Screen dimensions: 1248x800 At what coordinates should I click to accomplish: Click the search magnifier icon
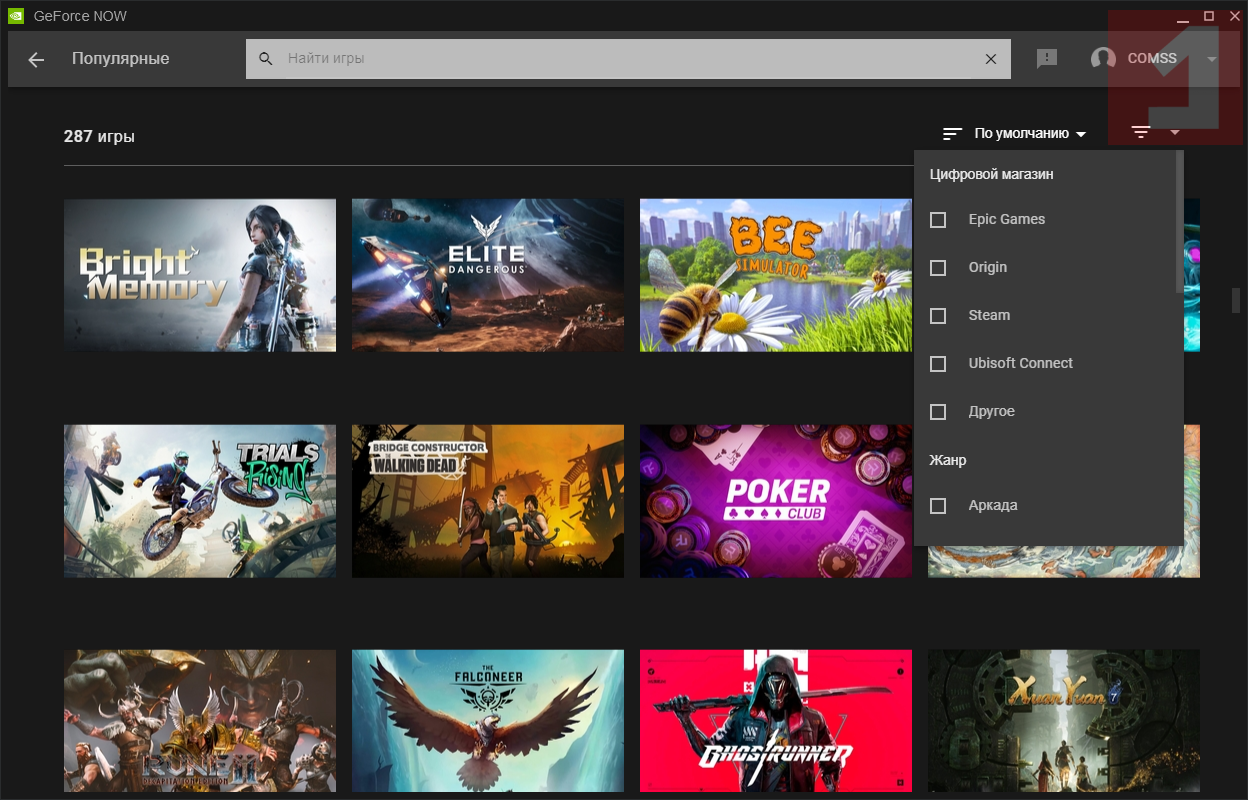click(x=266, y=59)
